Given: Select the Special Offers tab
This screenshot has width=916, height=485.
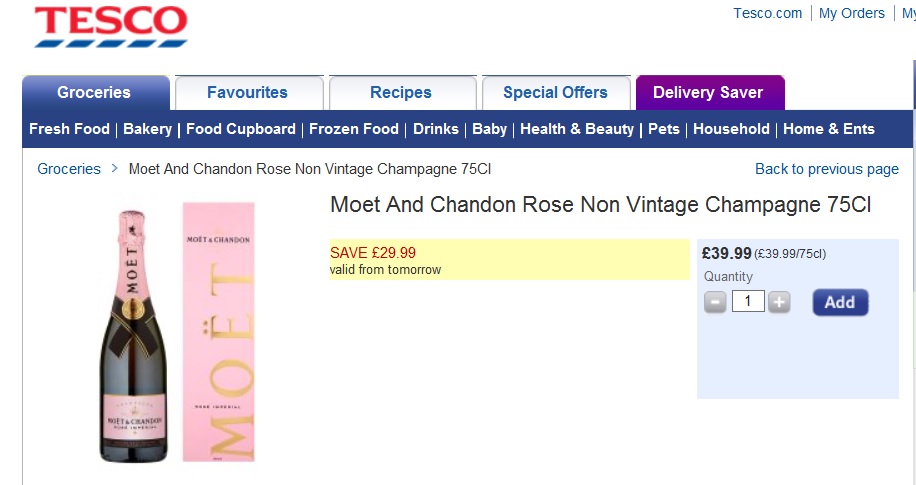Looking at the screenshot, I should (x=555, y=93).
